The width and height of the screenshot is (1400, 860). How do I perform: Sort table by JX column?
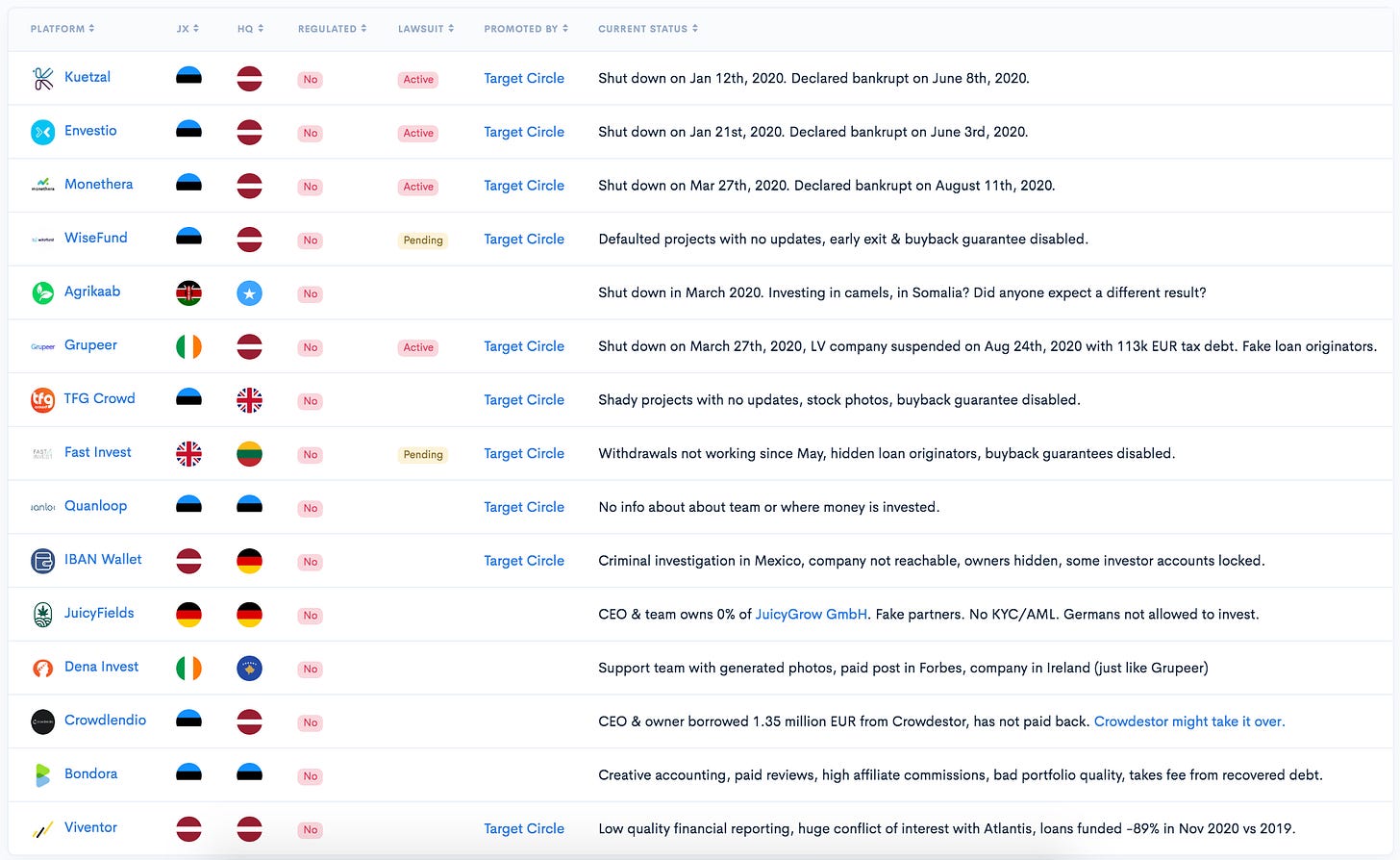click(x=187, y=29)
